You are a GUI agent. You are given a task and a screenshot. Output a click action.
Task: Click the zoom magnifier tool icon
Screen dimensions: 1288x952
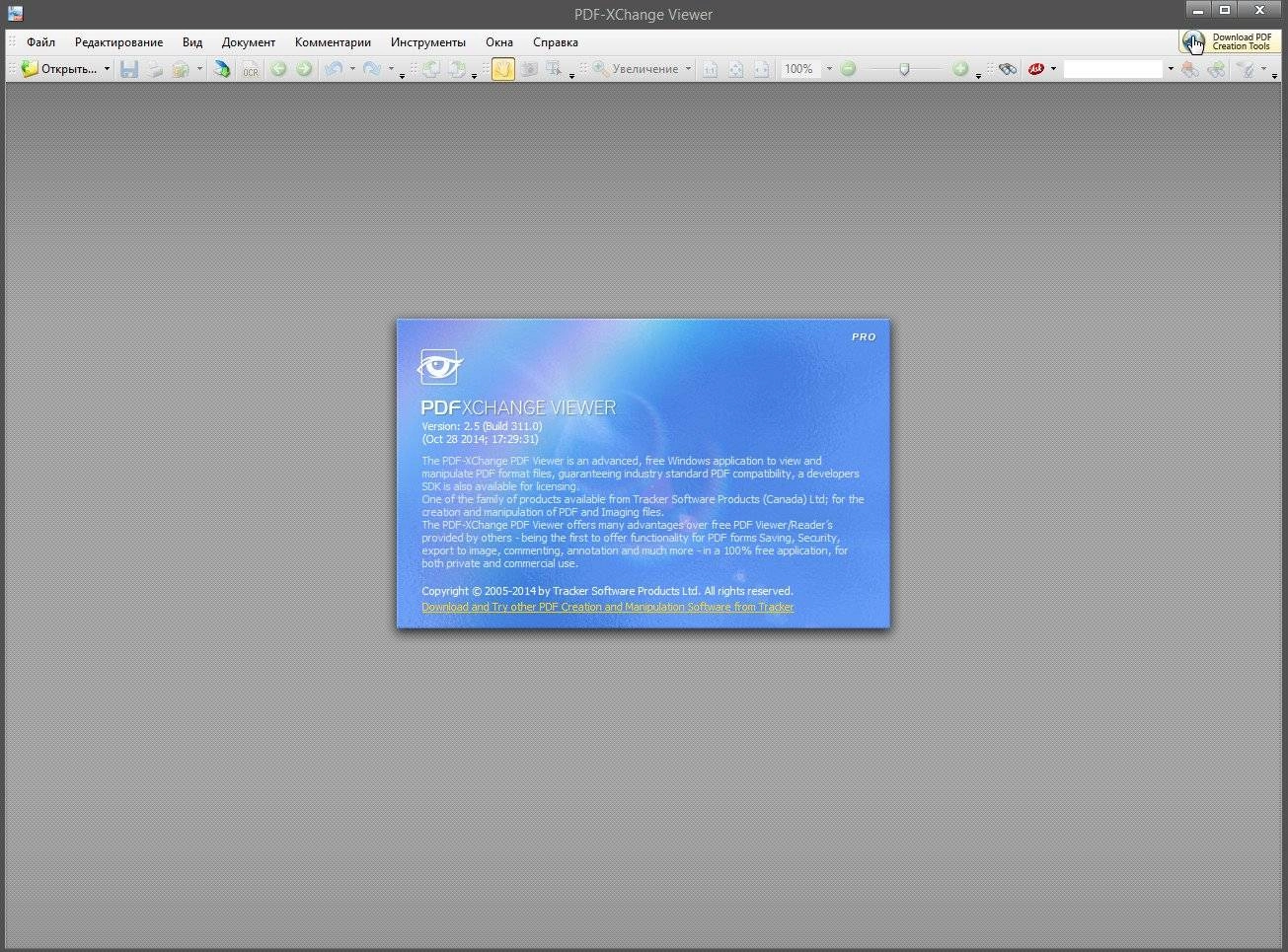pos(600,69)
